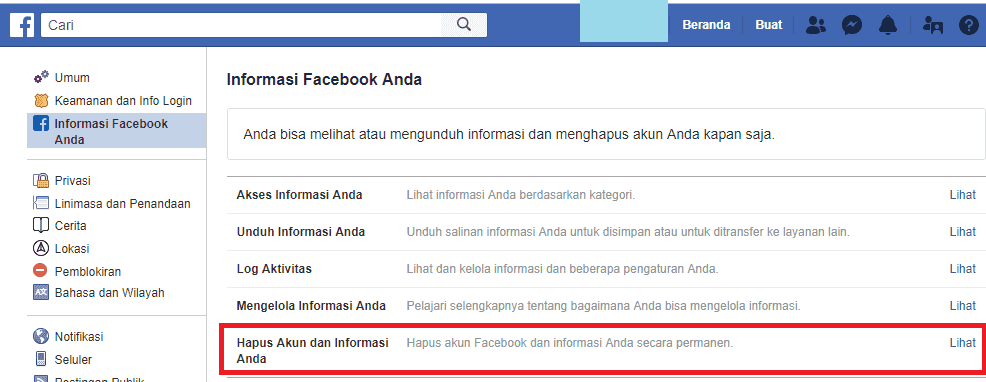The width and height of the screenshot is (986, 382).
Task: Open Cerita settings
Action: [x=70, y=225]
